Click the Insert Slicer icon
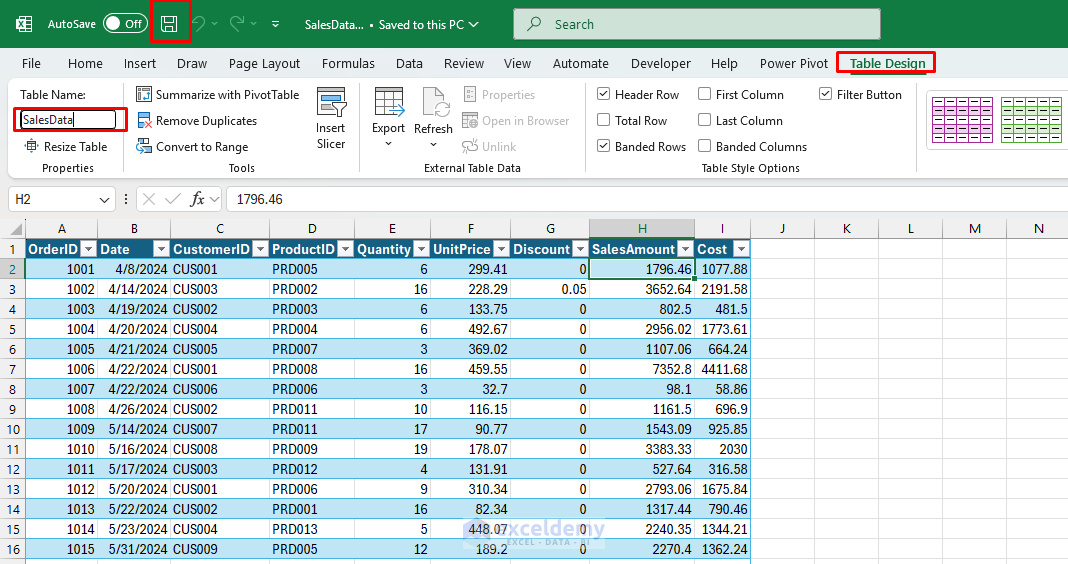The height and width of the screenshot is (564, 1068). click(332, 102)
